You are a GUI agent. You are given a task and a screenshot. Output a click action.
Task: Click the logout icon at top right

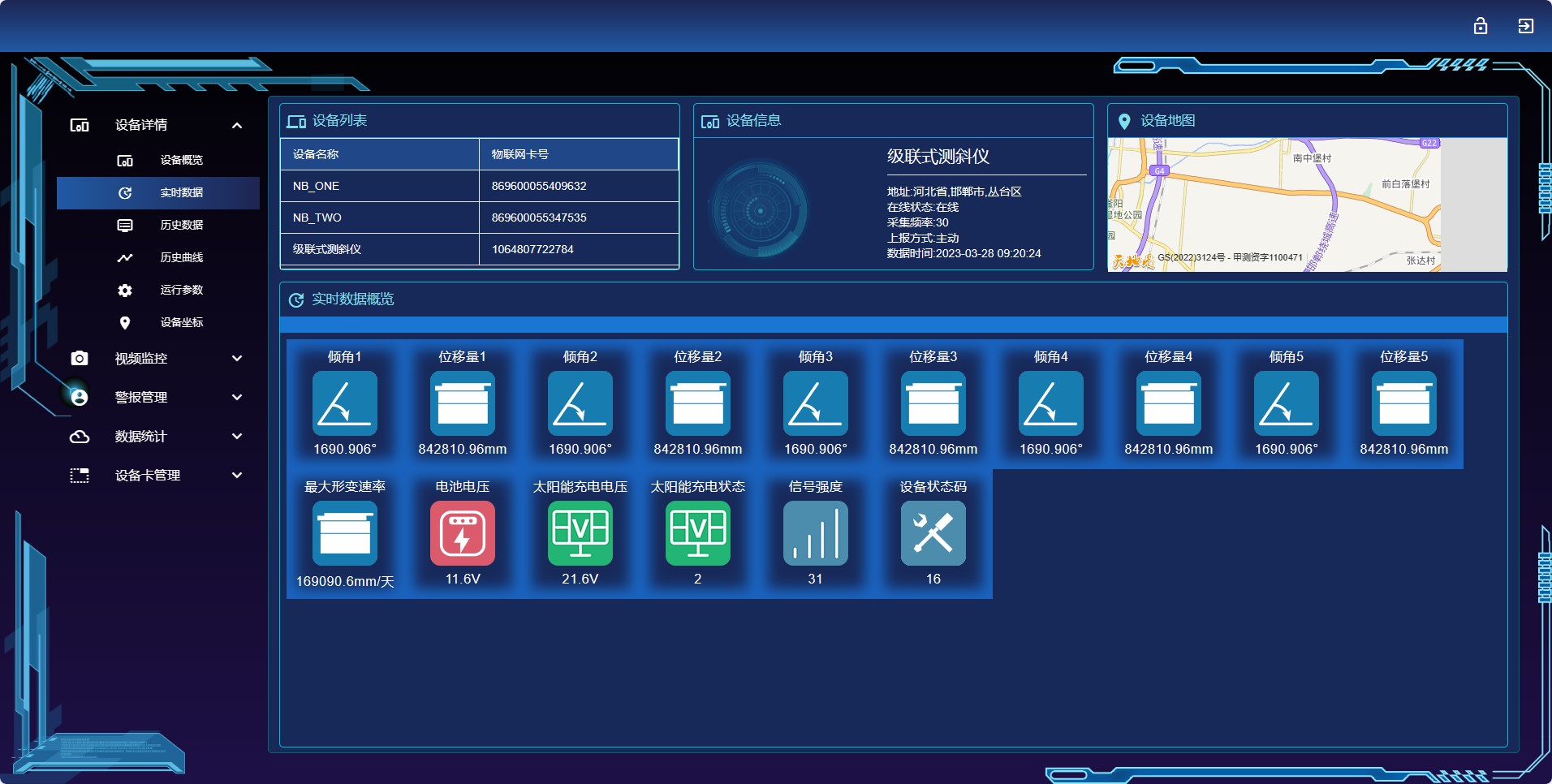click(1525, 26)
